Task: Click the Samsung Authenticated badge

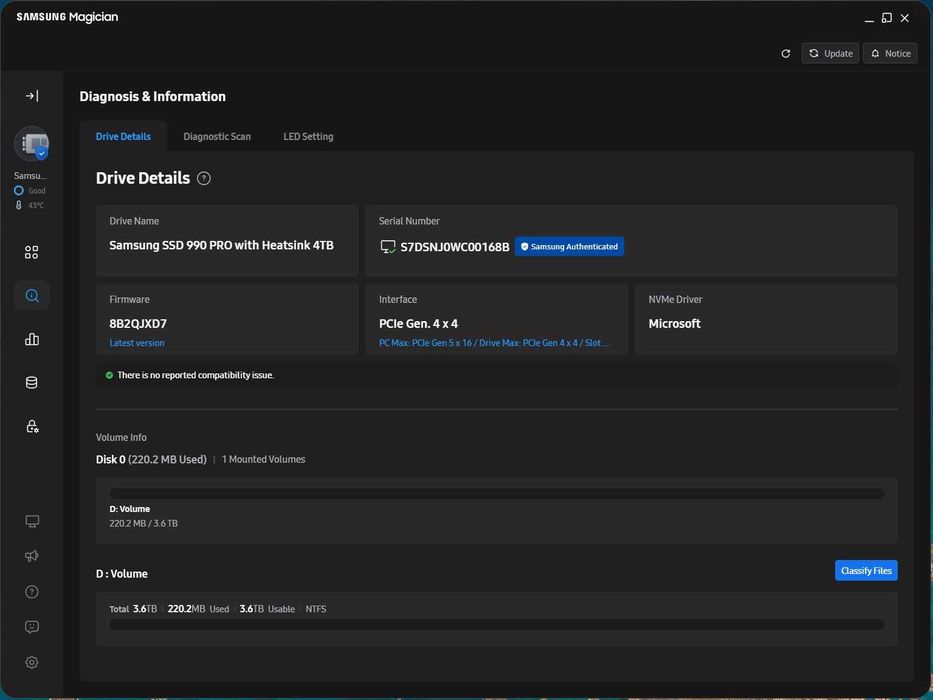Action: pyautogui.click(x=569, y=246)
